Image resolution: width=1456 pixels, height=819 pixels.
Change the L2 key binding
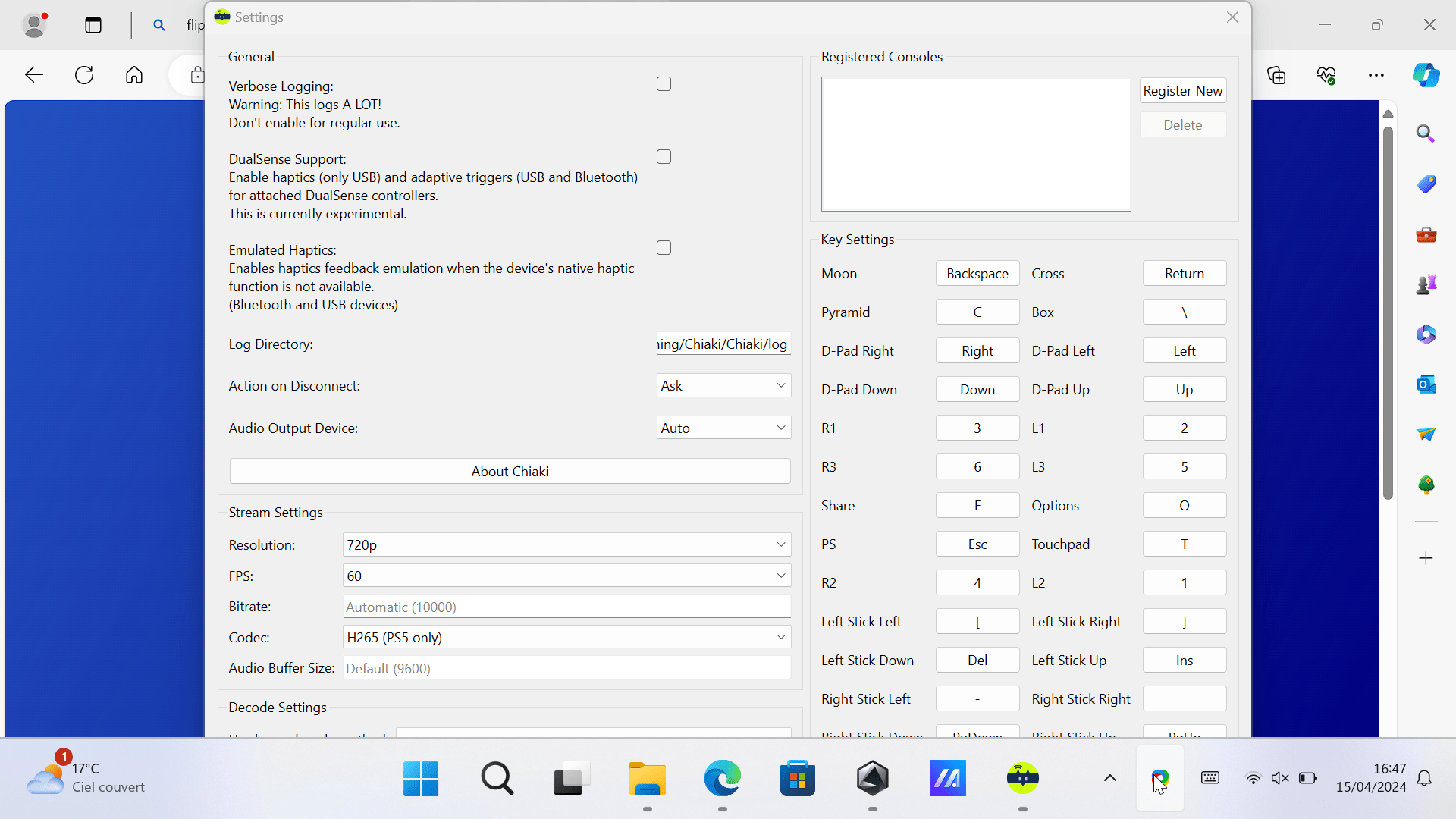1185,583
